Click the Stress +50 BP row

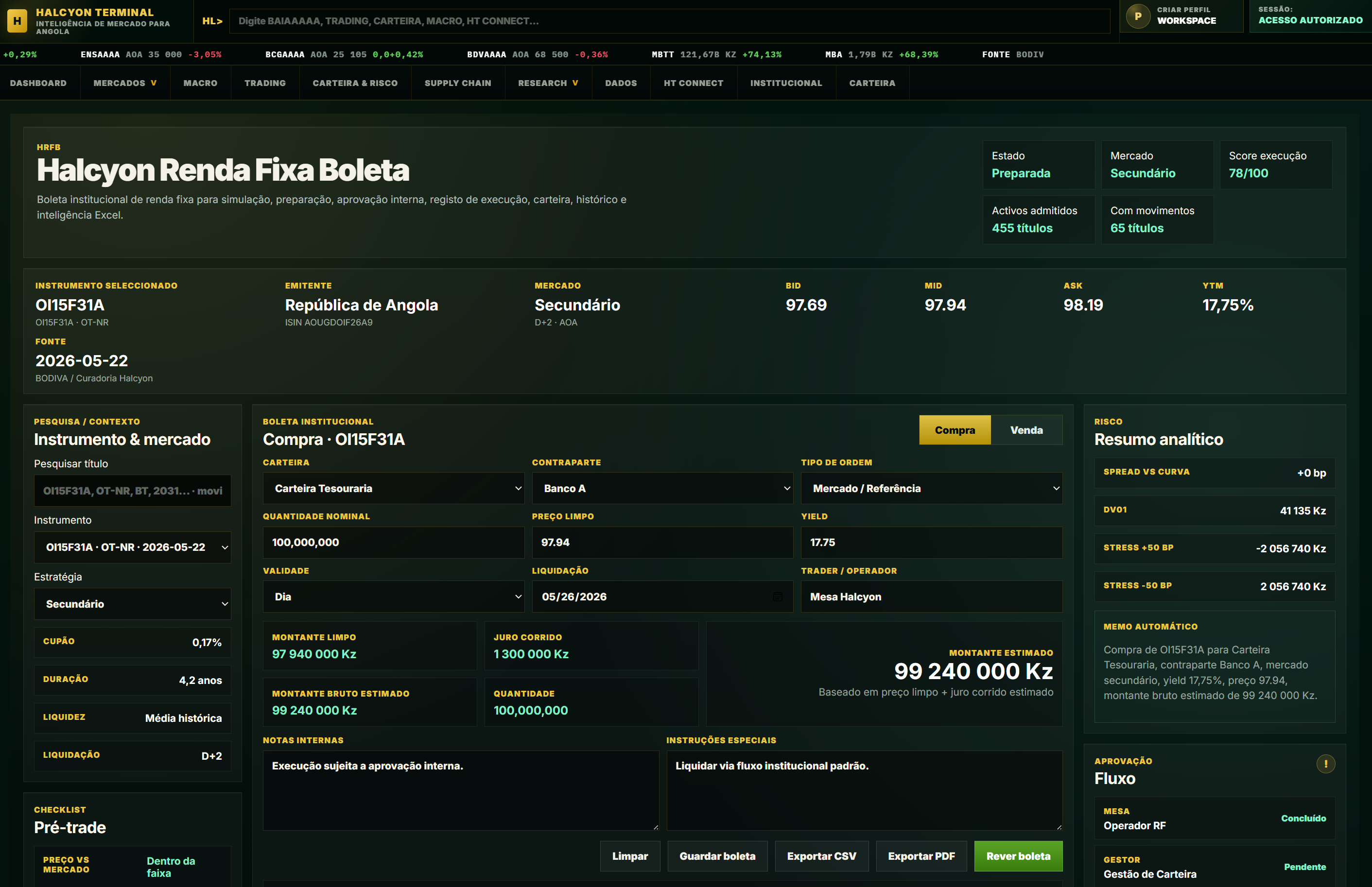click(1215, 548)
